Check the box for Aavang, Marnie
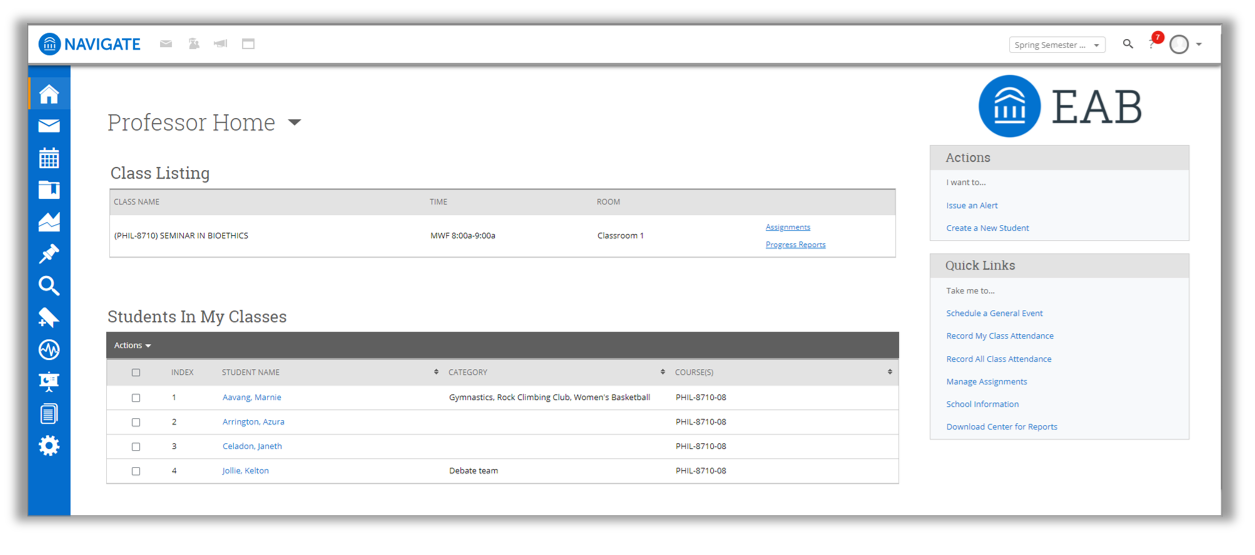This screenshot has height=555, width=1255. tap(136, 398)
